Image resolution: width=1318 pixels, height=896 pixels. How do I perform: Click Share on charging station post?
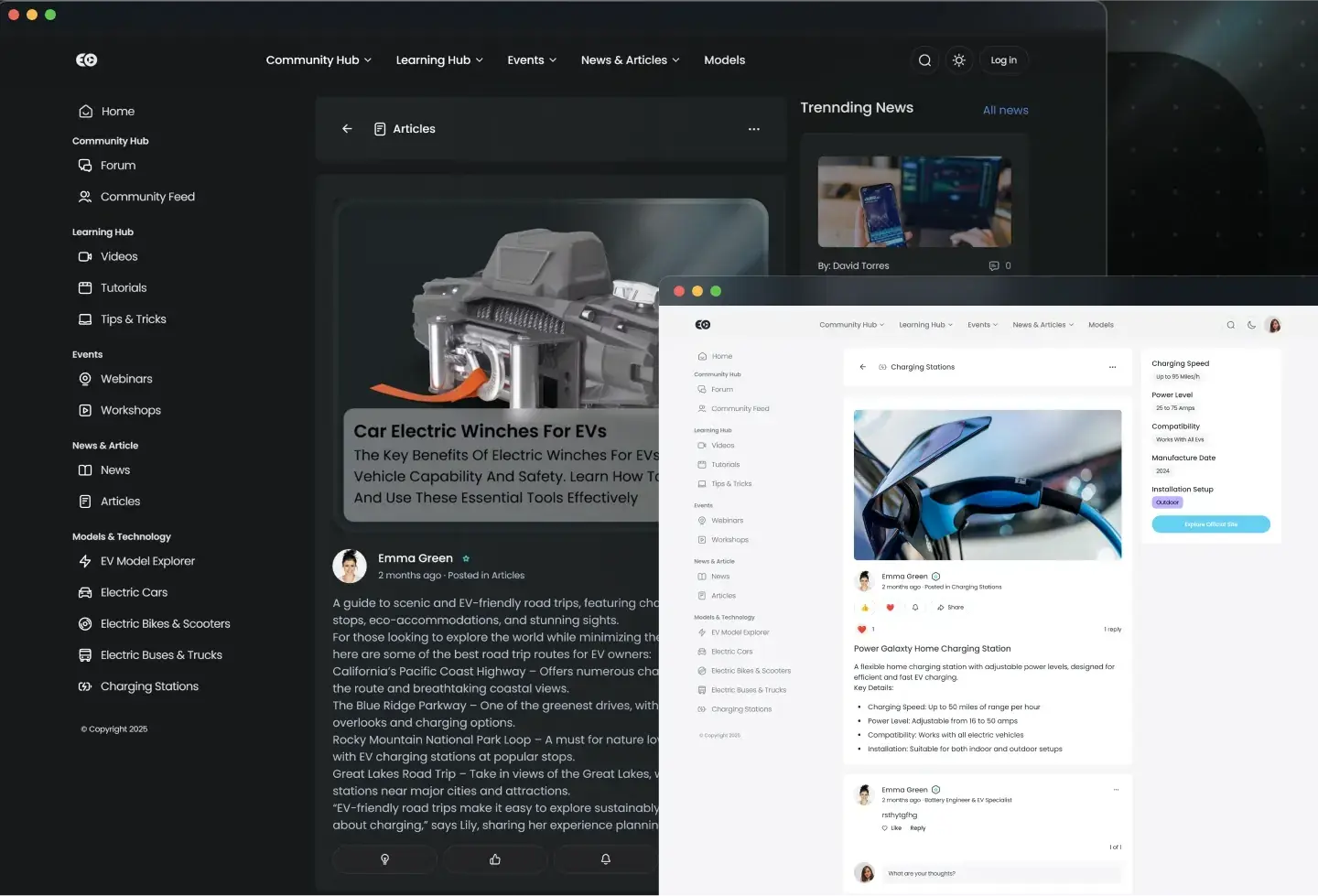pos(950,608)
